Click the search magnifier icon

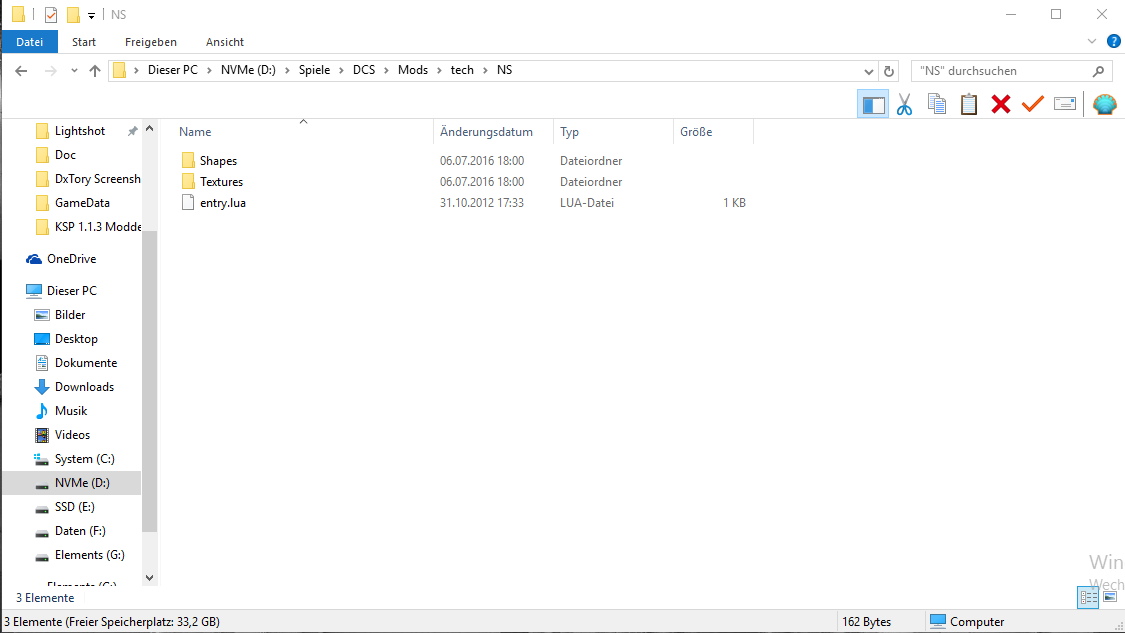(x=1098, y=71)
